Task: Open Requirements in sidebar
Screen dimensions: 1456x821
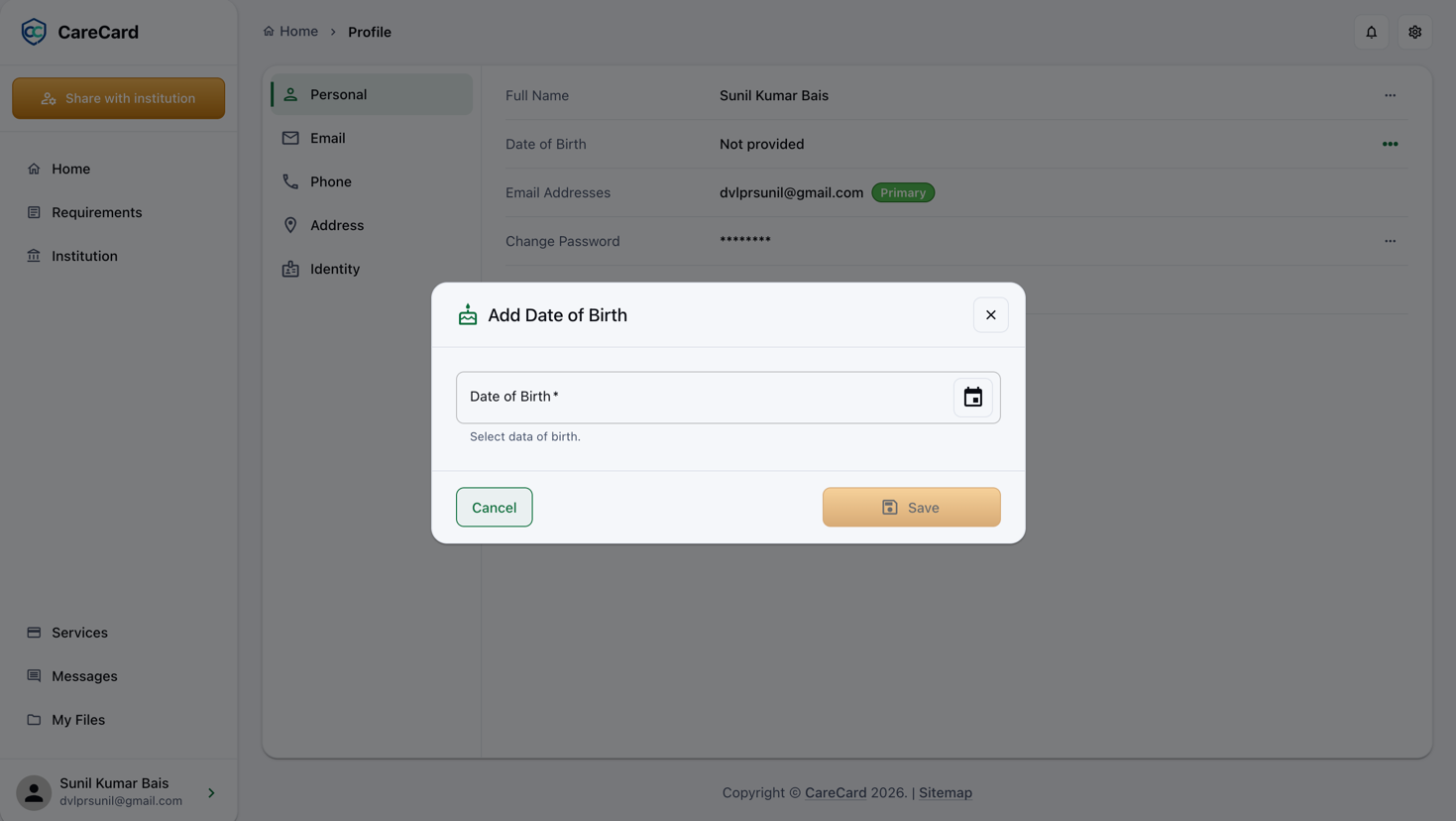Action: point(119,212)
